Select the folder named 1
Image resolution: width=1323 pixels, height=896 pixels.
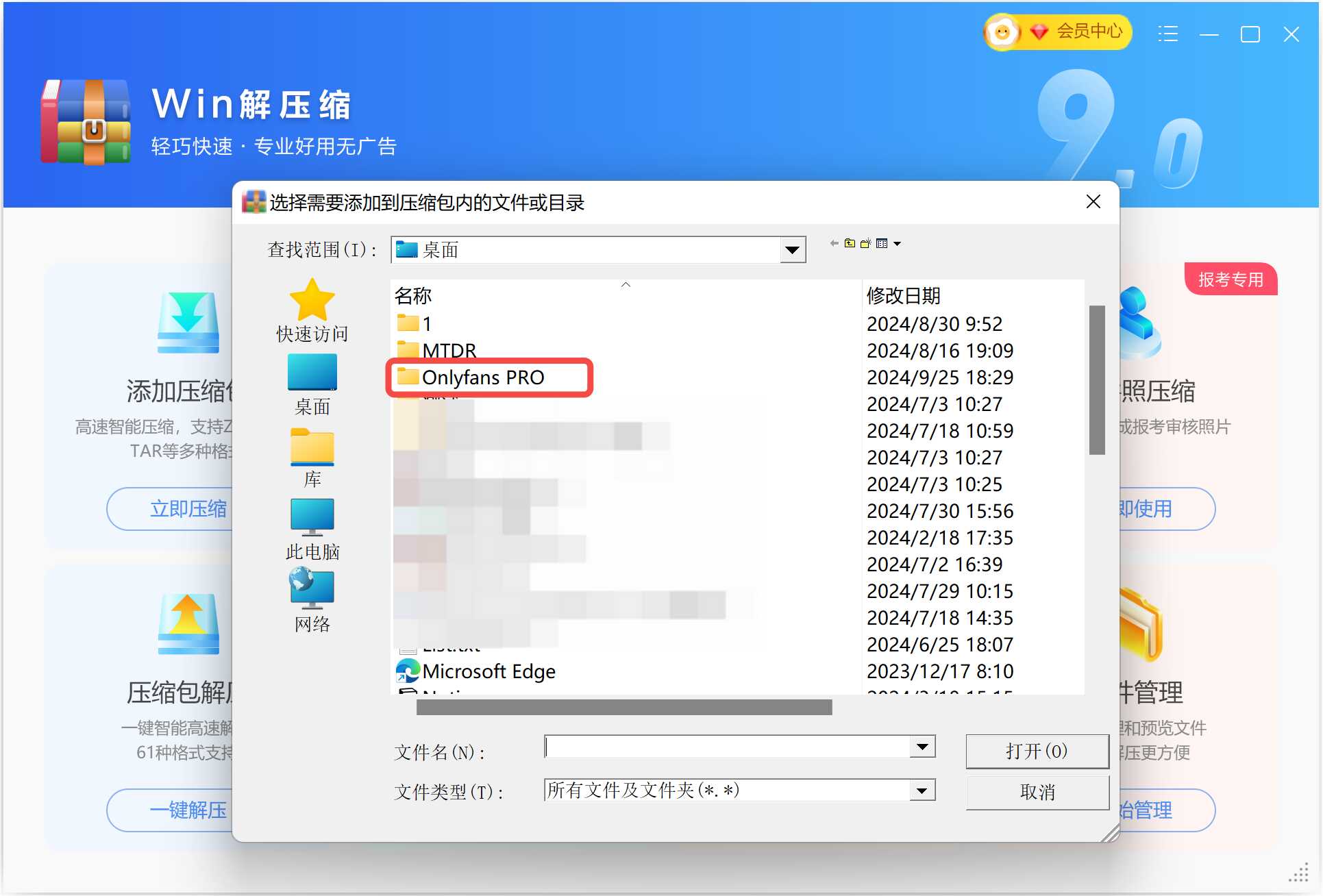(415, 323)
